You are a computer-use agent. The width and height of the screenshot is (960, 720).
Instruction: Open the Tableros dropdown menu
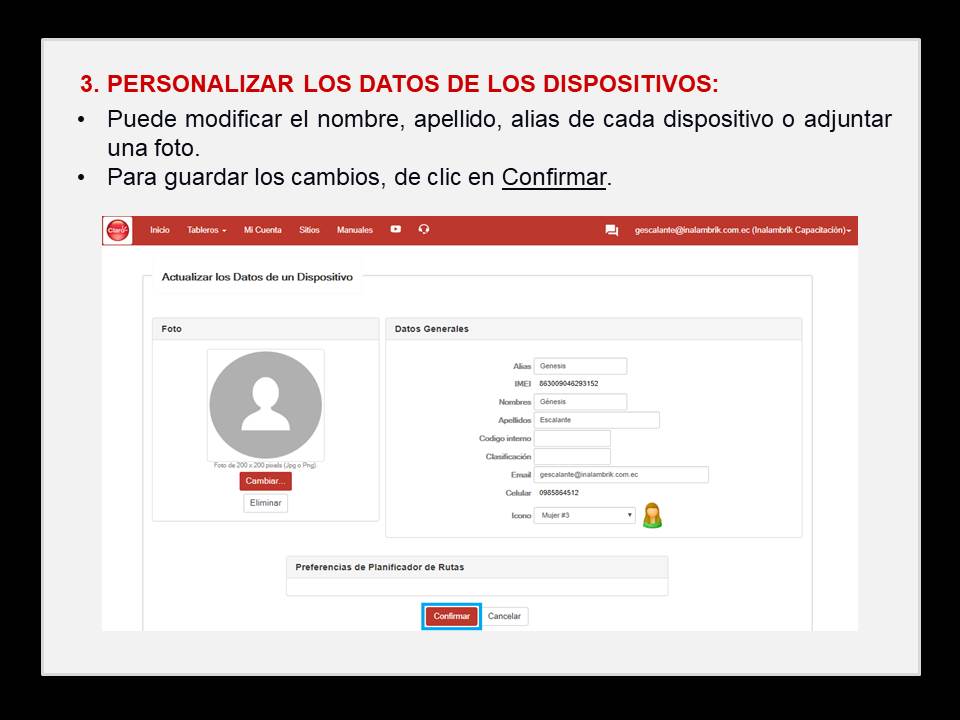[207, 230]
